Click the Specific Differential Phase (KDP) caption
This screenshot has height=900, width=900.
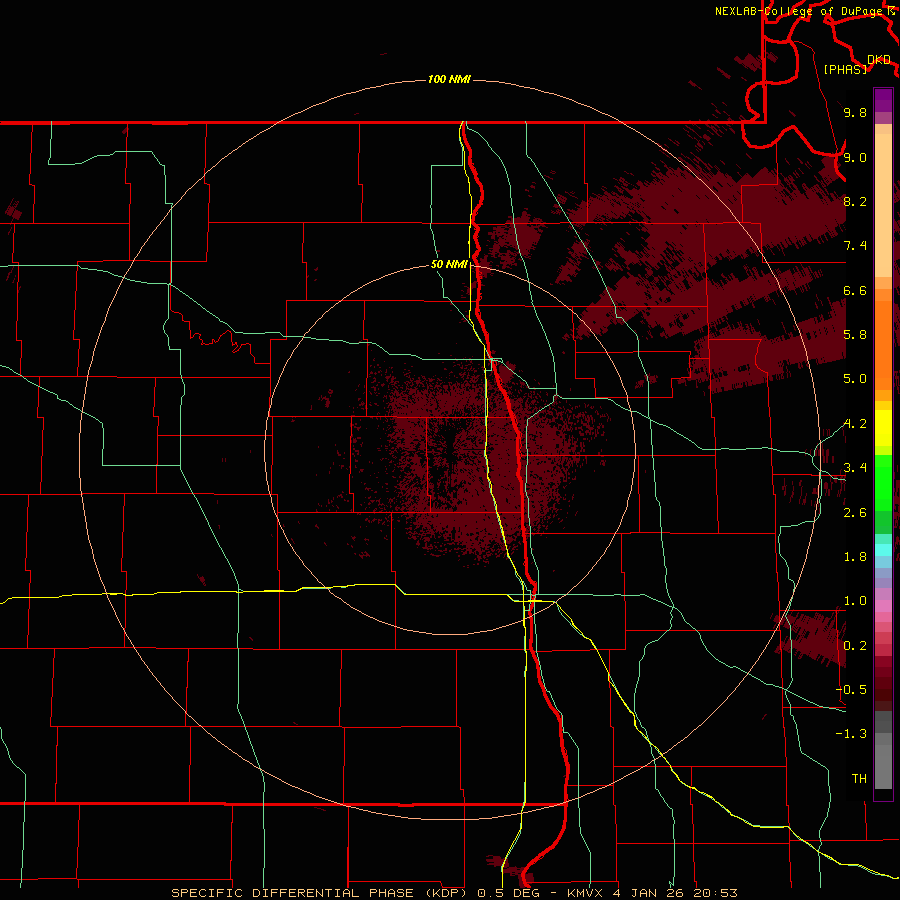click(x=321, y=893)
